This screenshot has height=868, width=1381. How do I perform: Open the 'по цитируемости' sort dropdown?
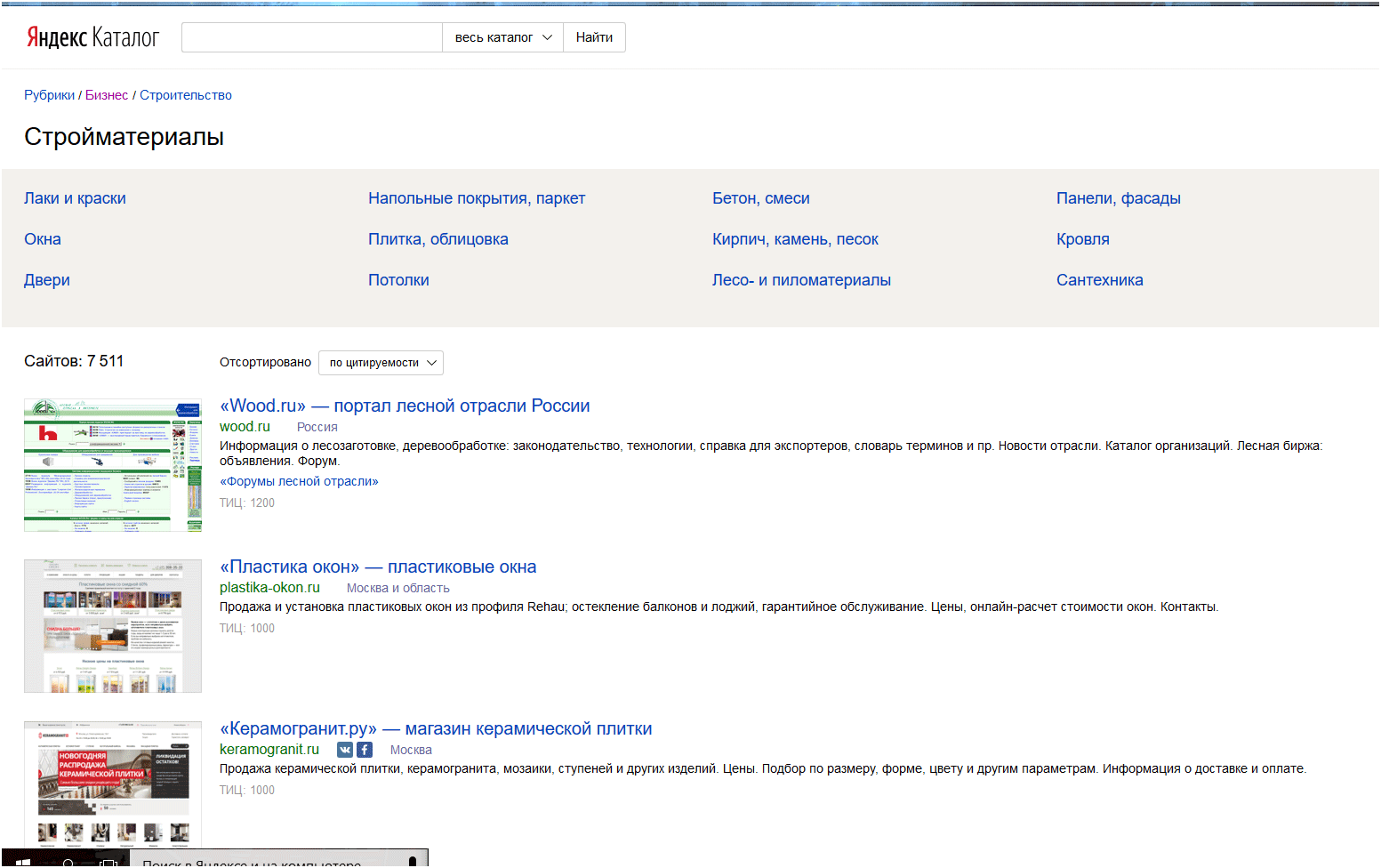(x=381, y=363)
